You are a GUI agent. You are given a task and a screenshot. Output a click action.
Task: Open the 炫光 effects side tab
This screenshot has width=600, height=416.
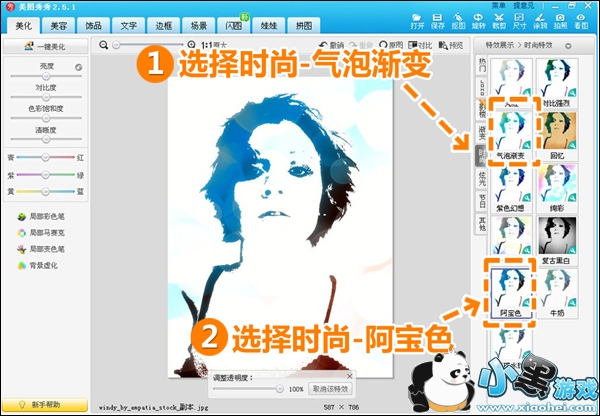[x=482, y=179]
